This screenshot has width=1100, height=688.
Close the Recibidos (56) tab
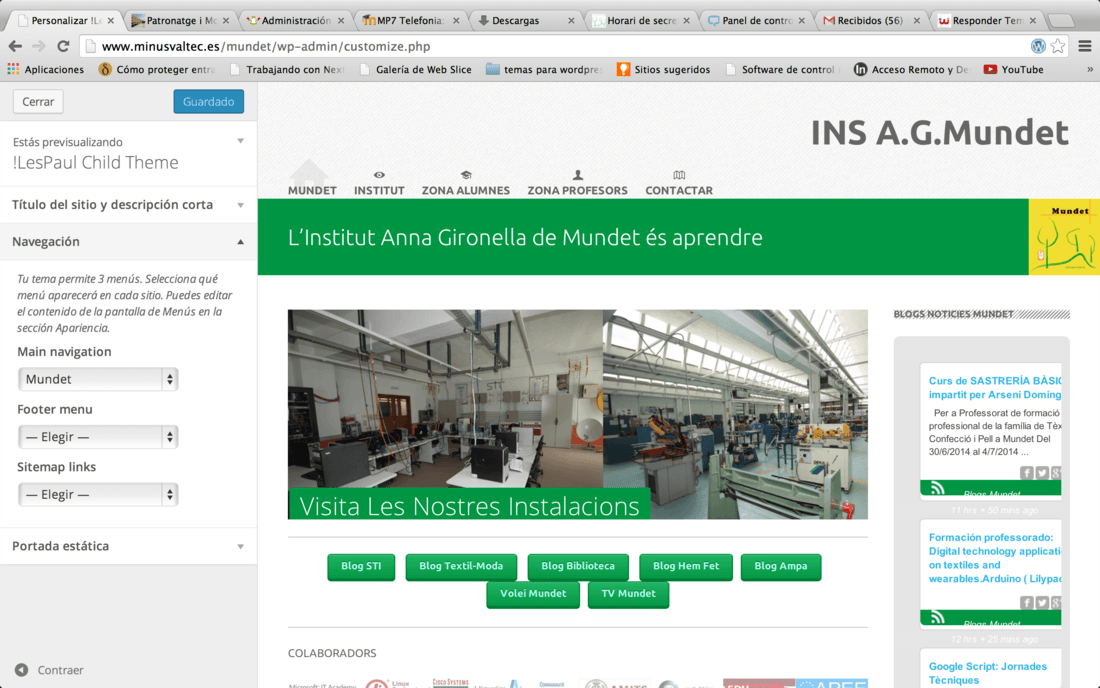pos(916,21)
